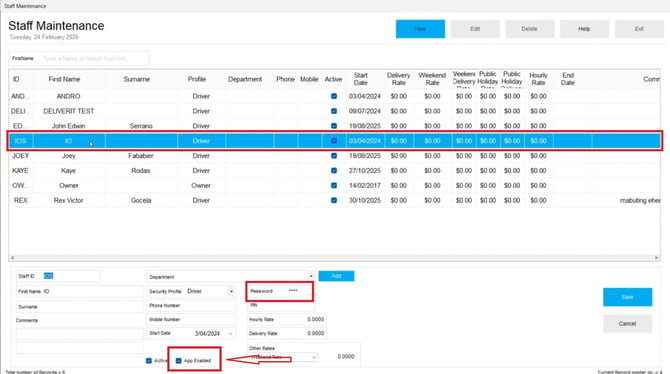Viewport: 670px width, 374px height.
Task: Select the Kaye Rodas row
Action: click(x=335, y=171)
